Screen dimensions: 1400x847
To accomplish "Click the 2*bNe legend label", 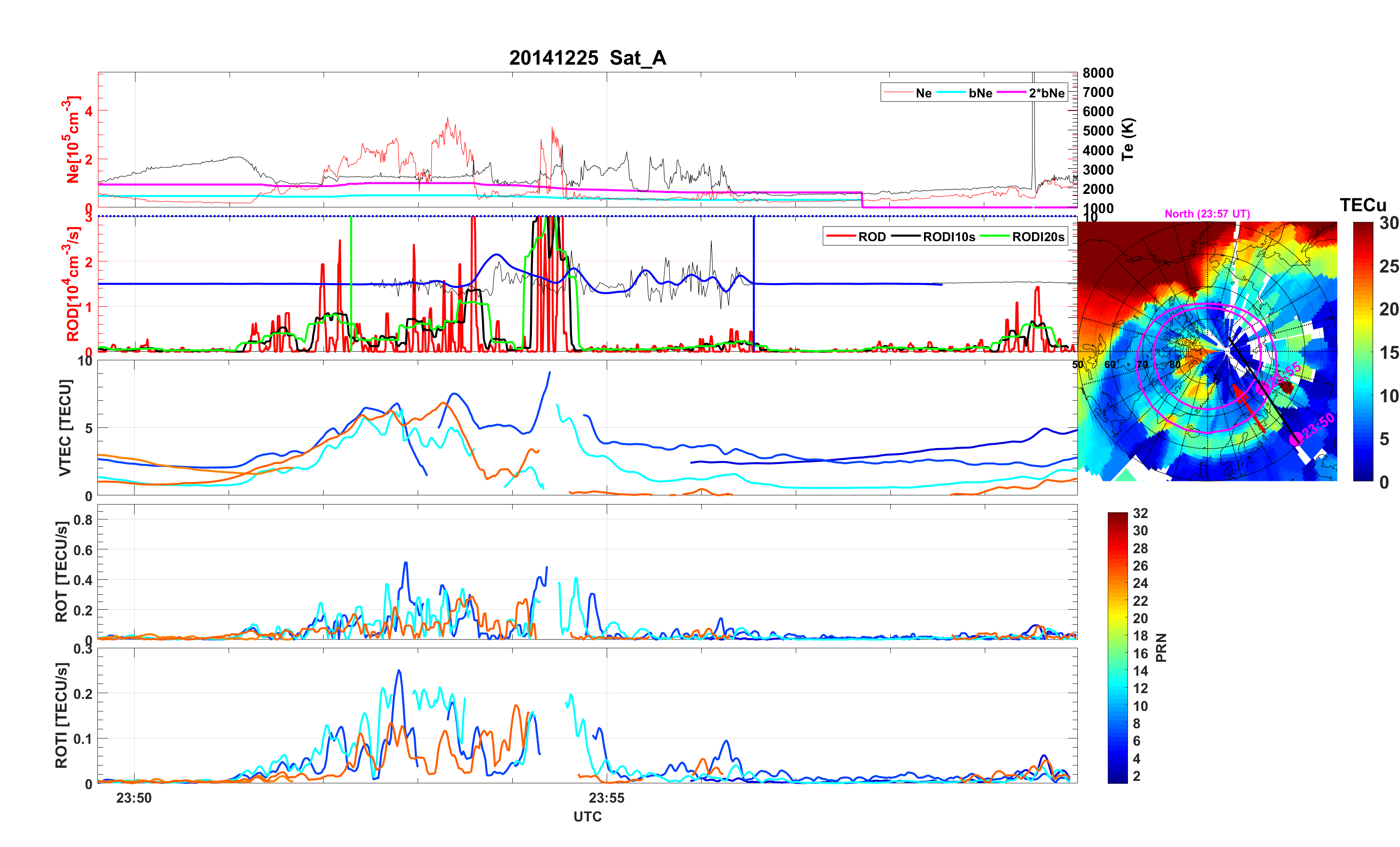I will (1046, 93).
